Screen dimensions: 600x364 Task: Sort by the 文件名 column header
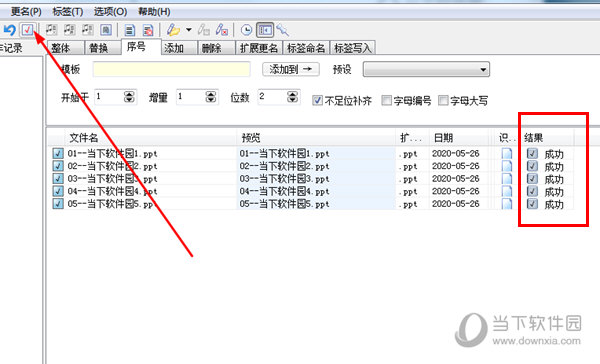pyautogui.click(x=150, y=138)
